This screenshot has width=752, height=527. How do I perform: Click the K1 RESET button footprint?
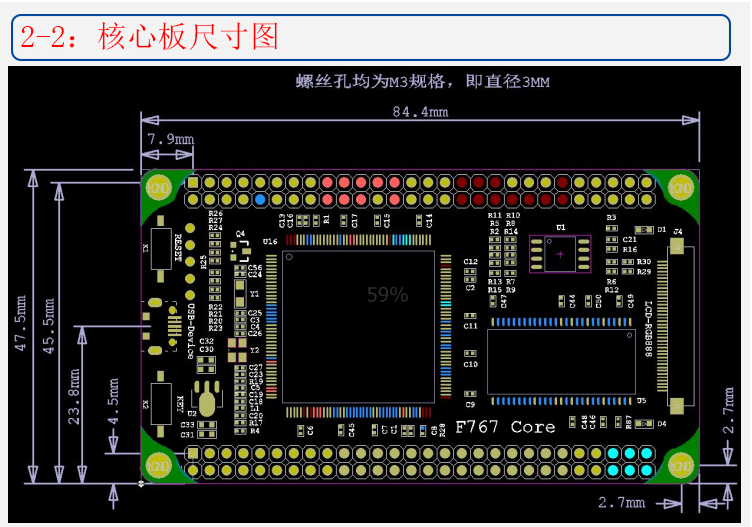click(159, 247)
